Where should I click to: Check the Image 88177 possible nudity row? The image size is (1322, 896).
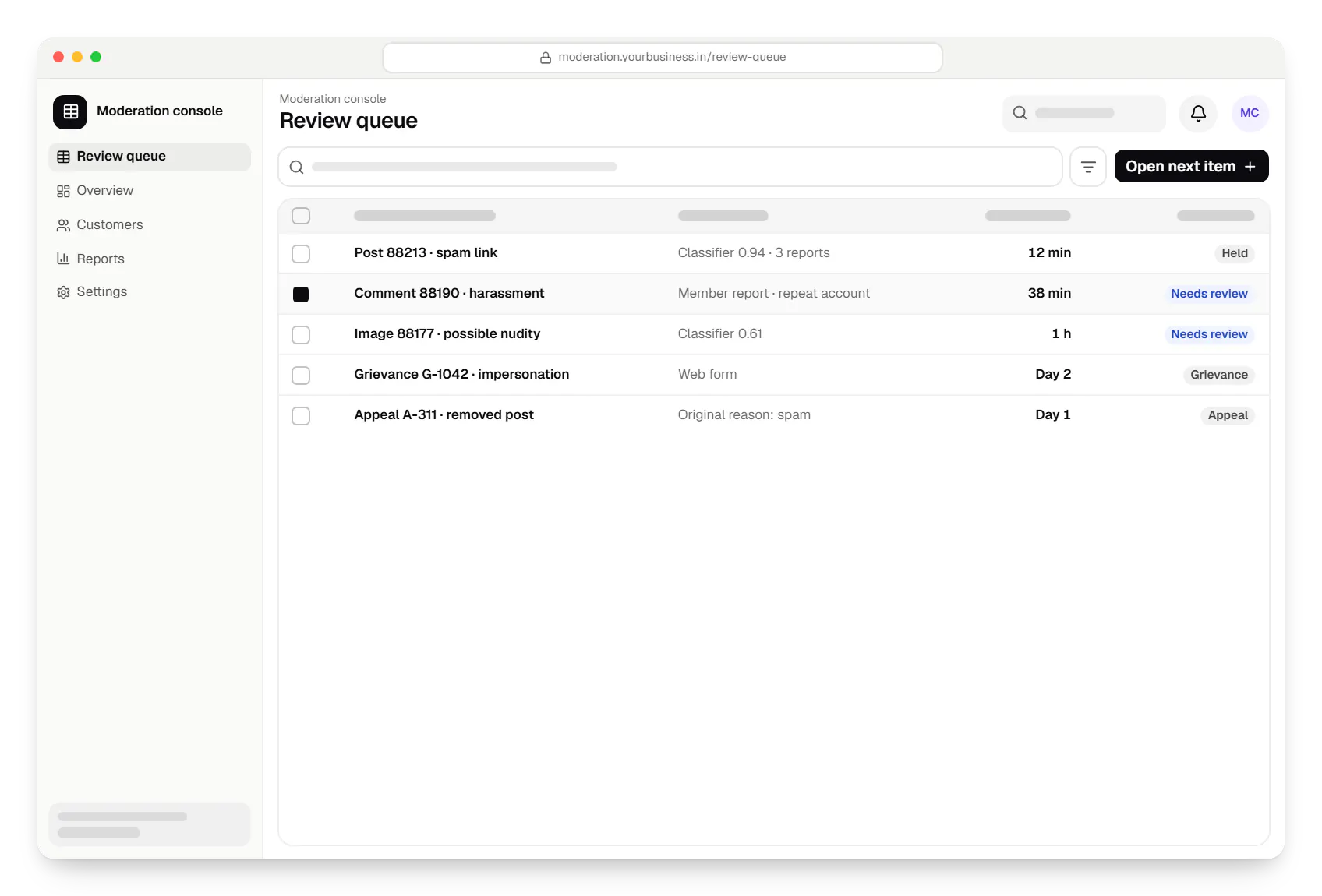(301, 334)
